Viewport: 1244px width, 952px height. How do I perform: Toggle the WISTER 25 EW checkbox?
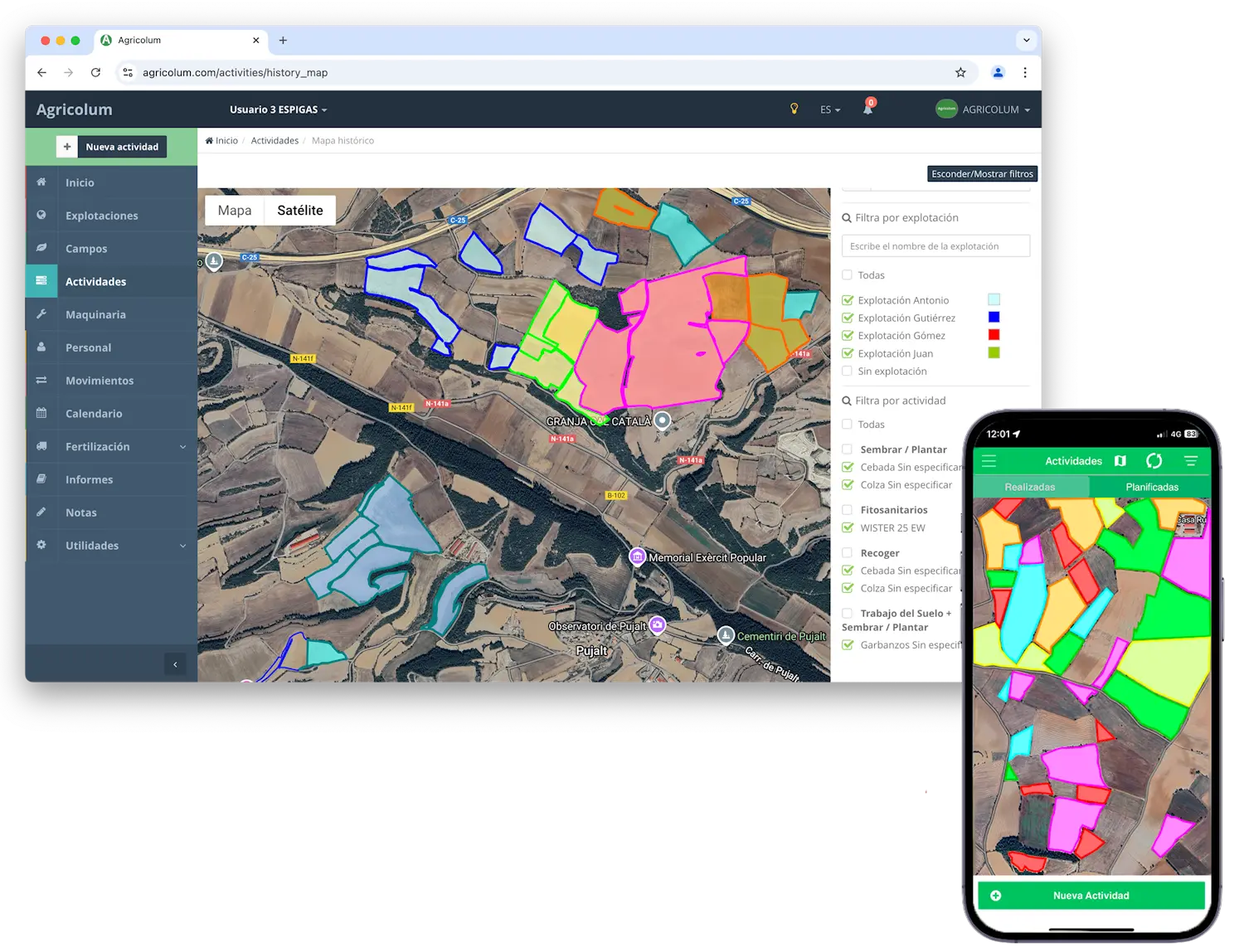point(848,527)
